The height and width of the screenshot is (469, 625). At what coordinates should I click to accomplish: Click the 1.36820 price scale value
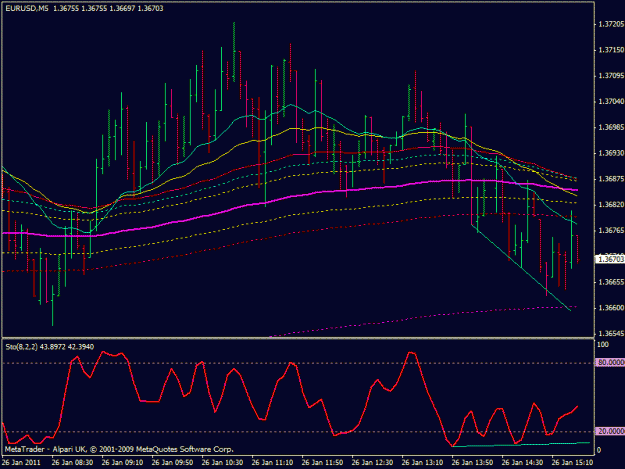click(611, 205)
